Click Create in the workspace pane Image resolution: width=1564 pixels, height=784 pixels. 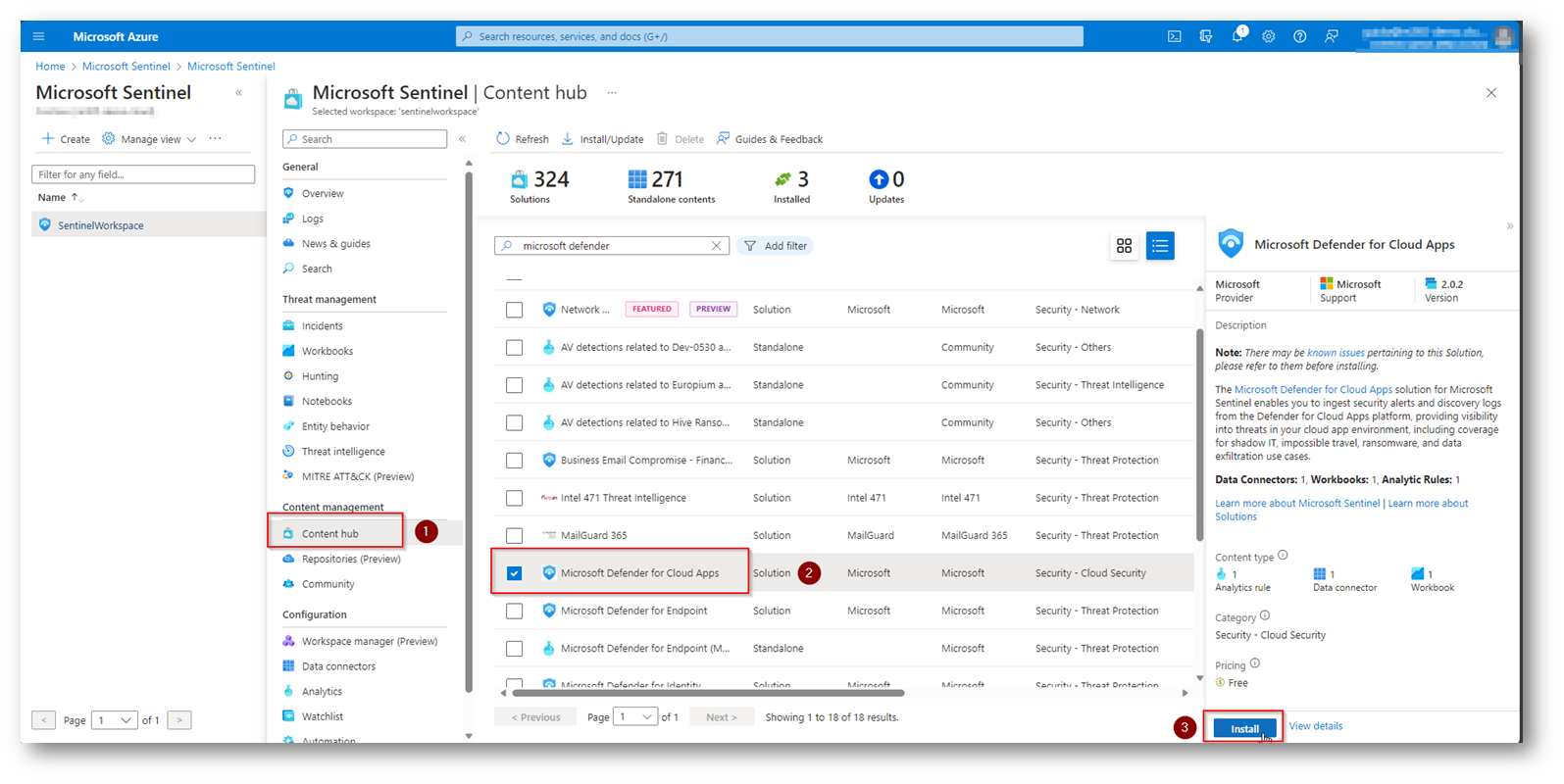pos(66,139)
